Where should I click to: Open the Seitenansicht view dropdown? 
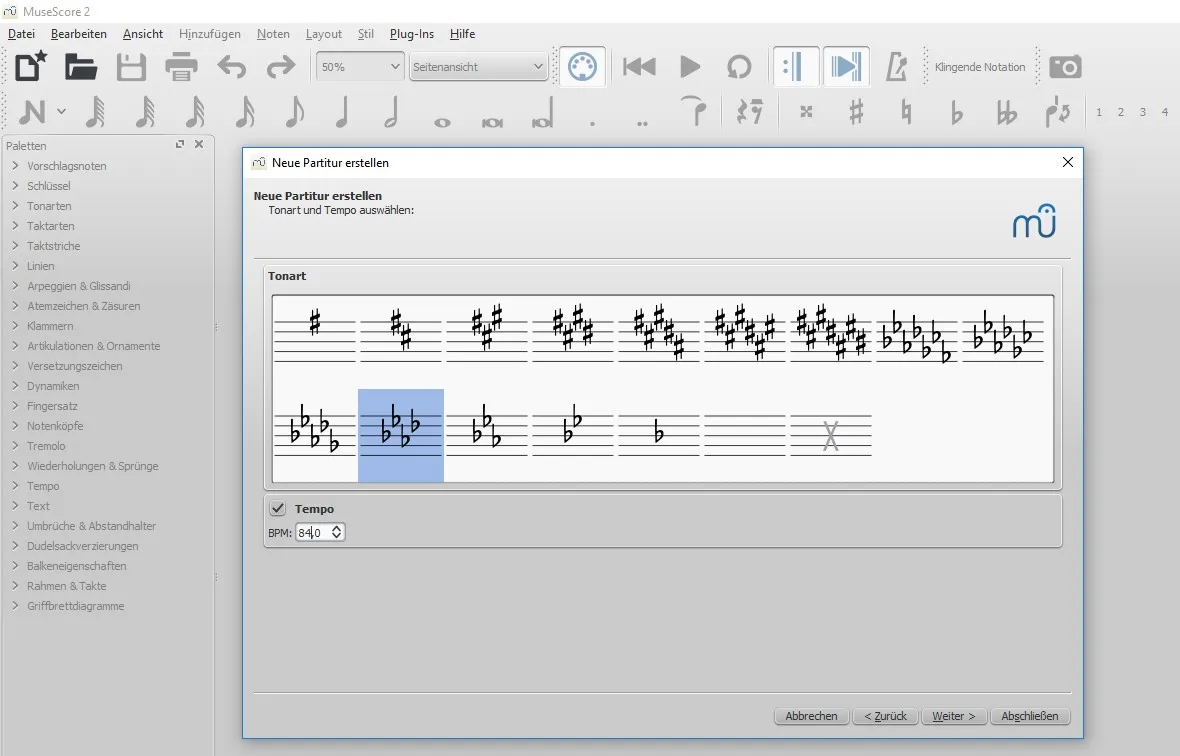coord(479,67)
